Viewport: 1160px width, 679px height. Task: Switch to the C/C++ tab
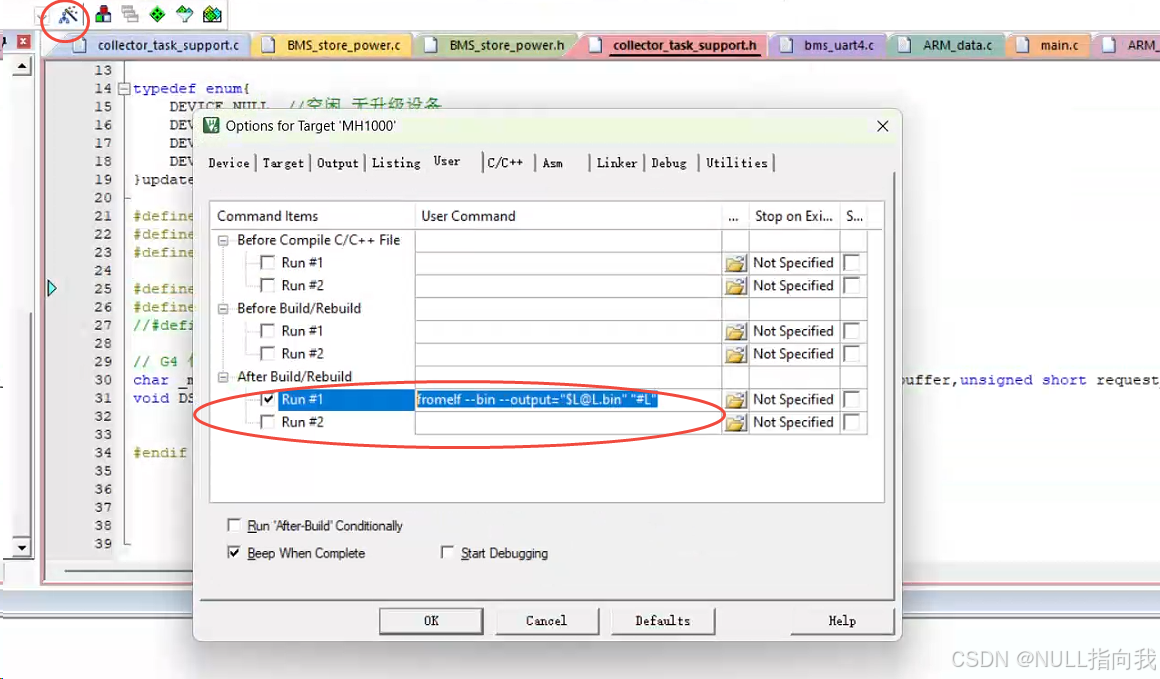point(505,163)
